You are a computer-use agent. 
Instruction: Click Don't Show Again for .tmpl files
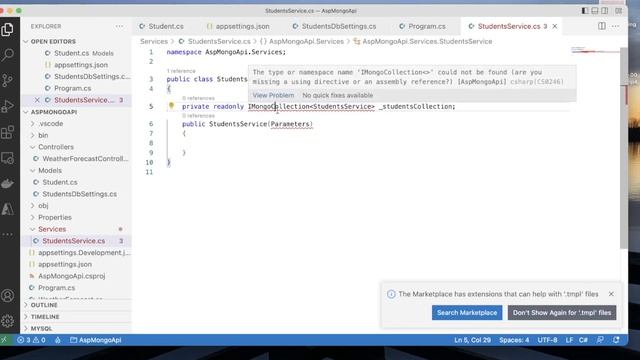(x=562, y=313)
